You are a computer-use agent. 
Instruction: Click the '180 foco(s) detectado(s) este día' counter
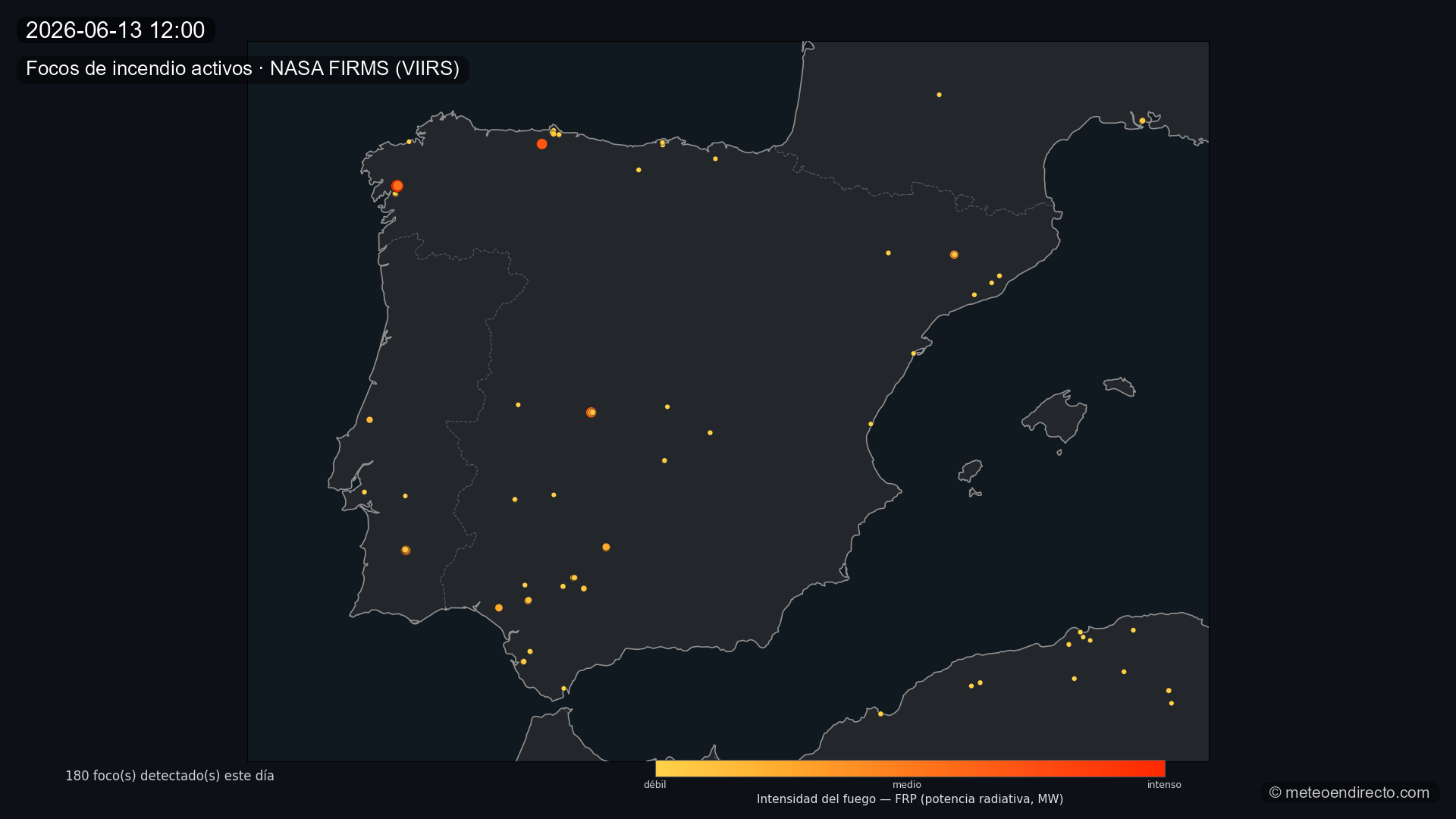pos(170,776)
